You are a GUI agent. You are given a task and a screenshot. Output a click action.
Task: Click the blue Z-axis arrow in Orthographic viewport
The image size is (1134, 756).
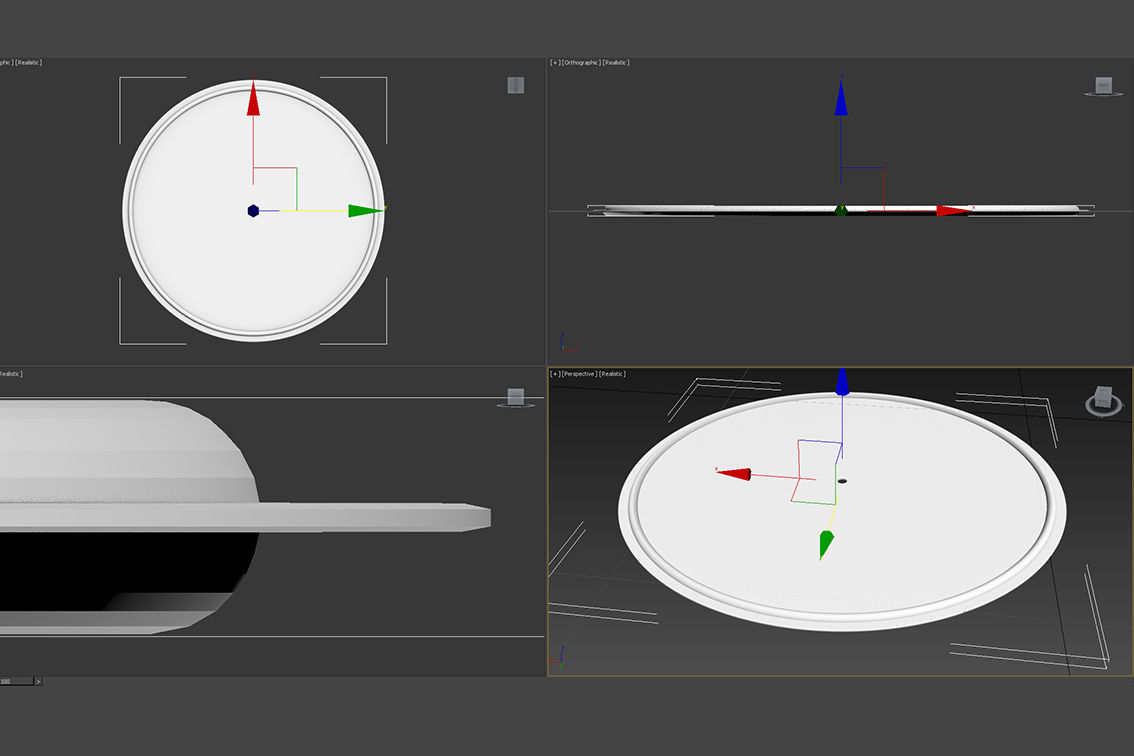click(841, 97)
